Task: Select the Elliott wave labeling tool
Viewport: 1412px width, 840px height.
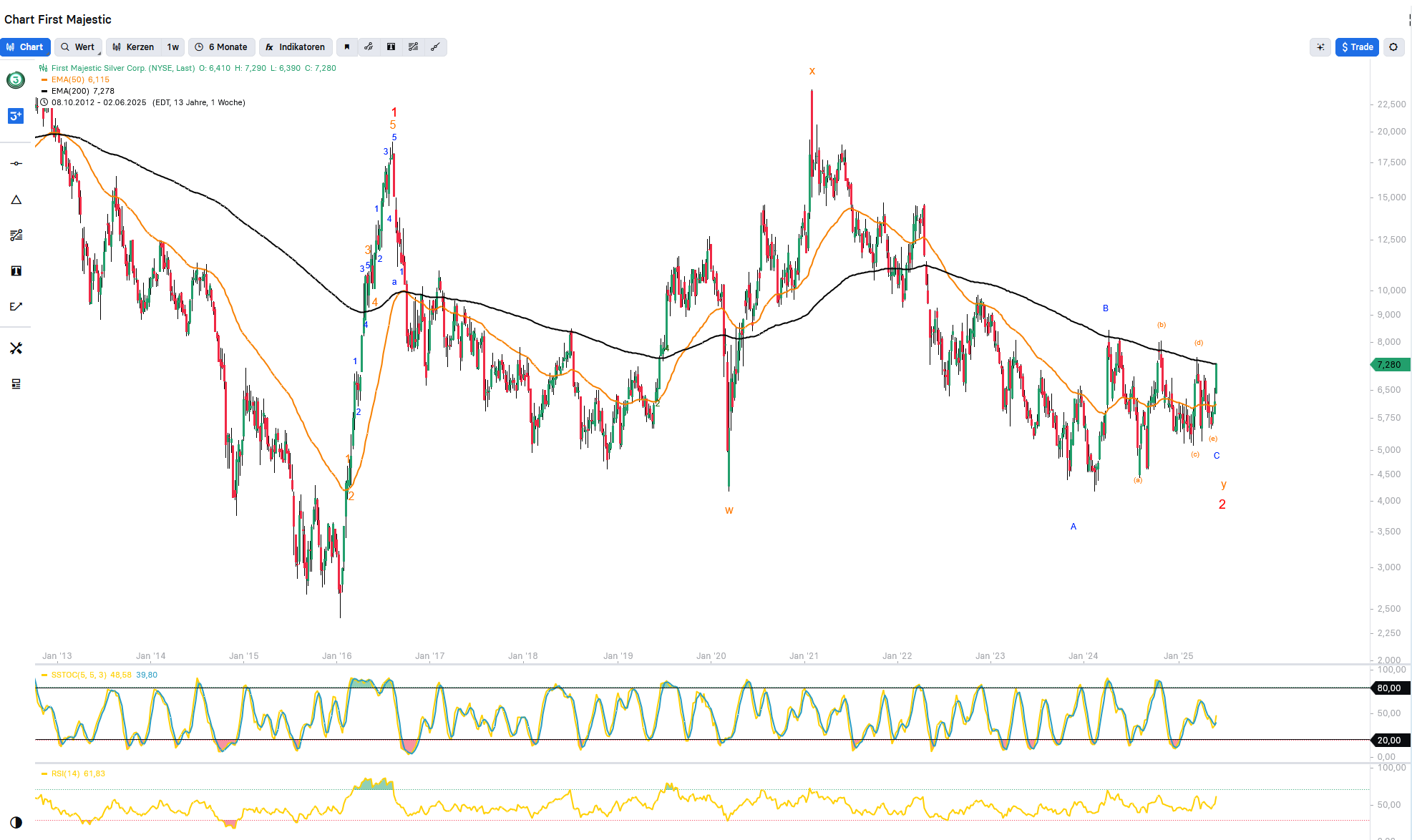Action: (x=16, y=307)
